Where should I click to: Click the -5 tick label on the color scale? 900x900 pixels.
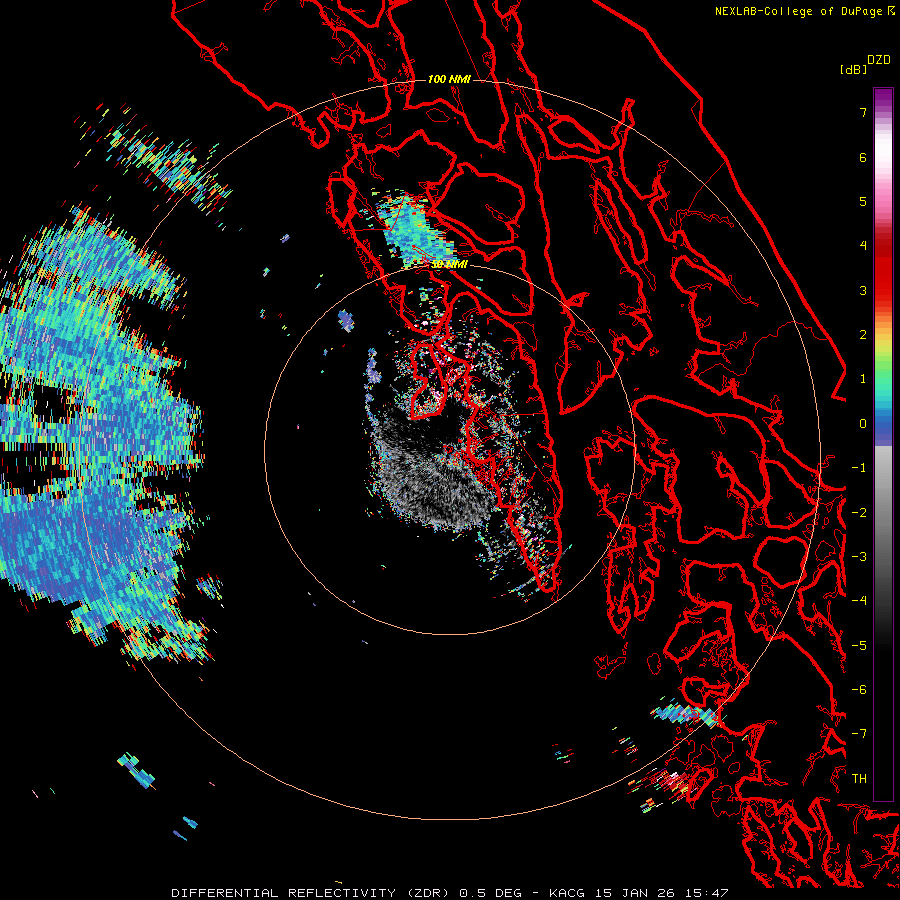pyautogui.click(x=859, y=646)
